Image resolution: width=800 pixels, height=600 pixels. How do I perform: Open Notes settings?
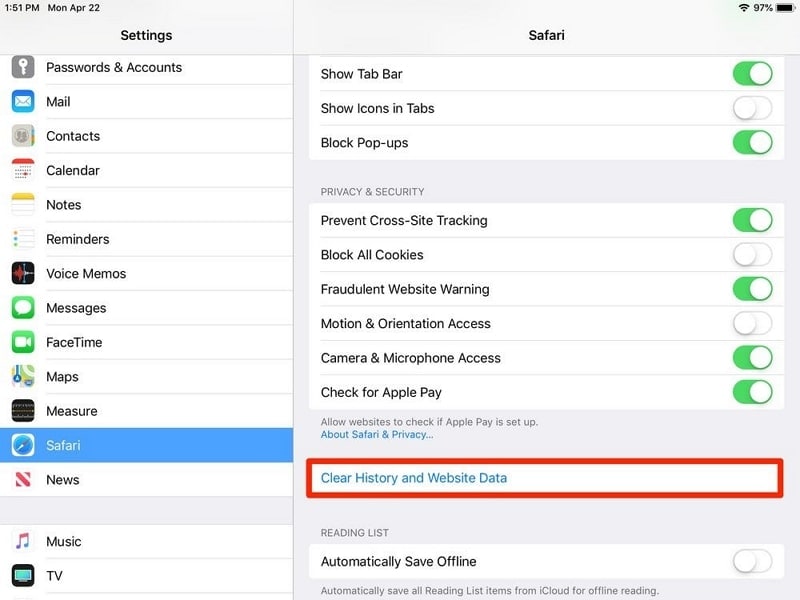click(146, 205)
